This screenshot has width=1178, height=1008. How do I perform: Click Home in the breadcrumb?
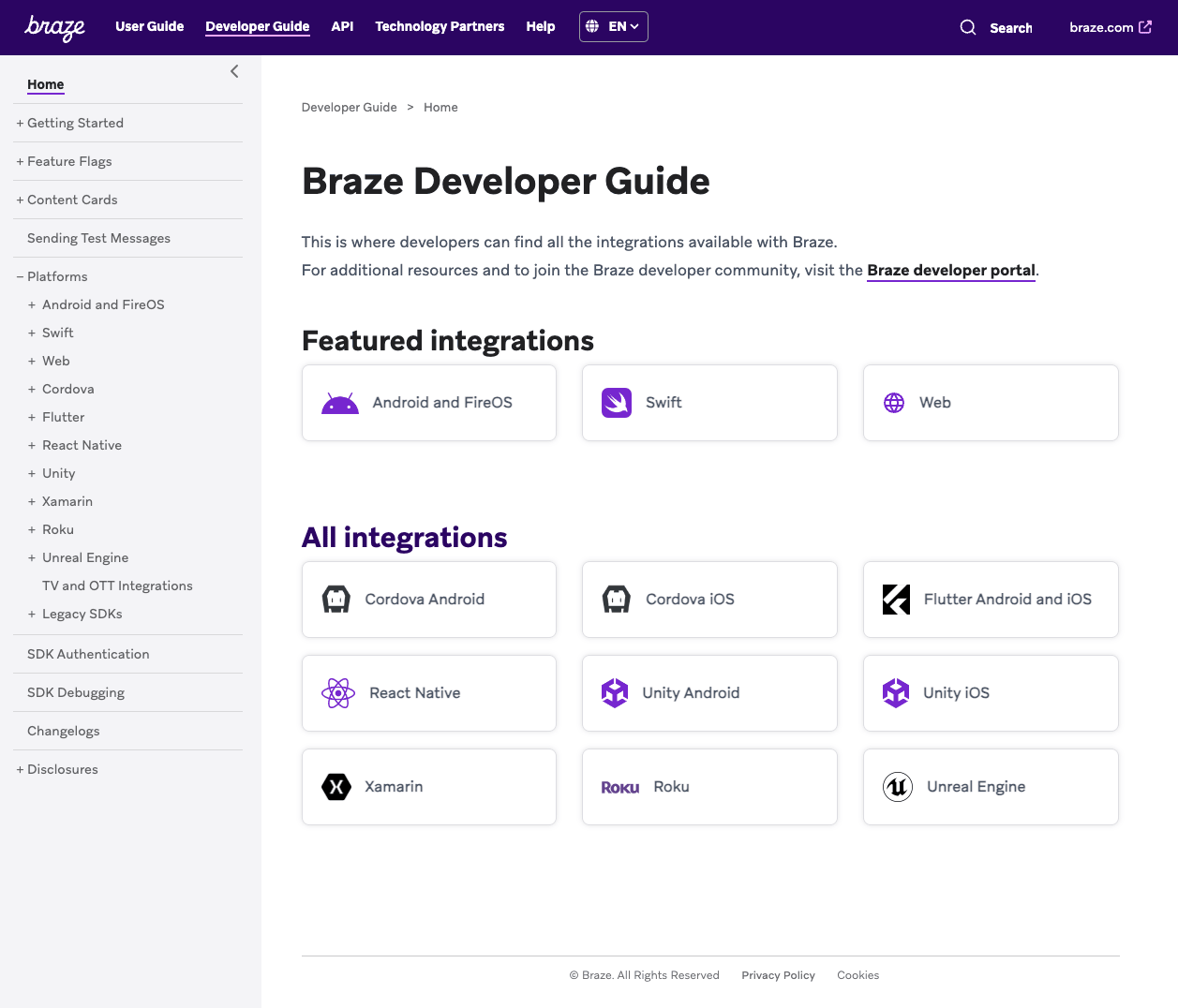(440, 108)
